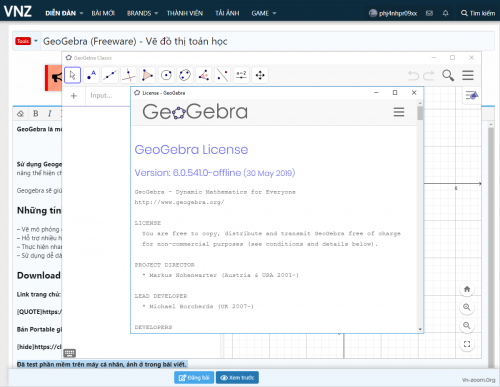Select the Point tool in GeoGebra toolbar
The height and width of the screenshot is (387, 500).
pos(91,75)
